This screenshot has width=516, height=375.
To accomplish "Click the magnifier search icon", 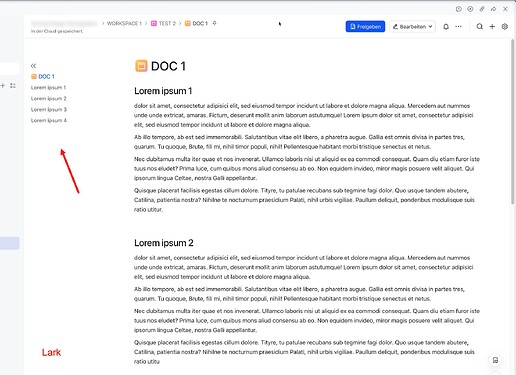I will click(x=479, y=26).
